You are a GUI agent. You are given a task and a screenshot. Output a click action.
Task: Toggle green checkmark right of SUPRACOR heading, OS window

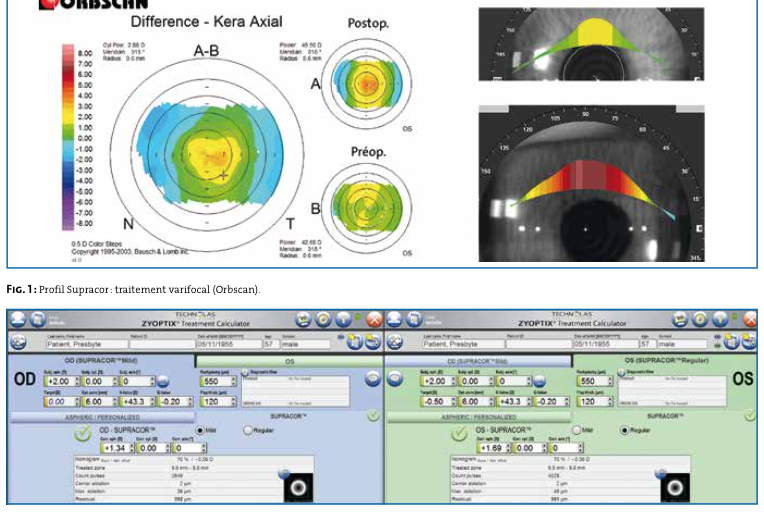tap(750, 416)
